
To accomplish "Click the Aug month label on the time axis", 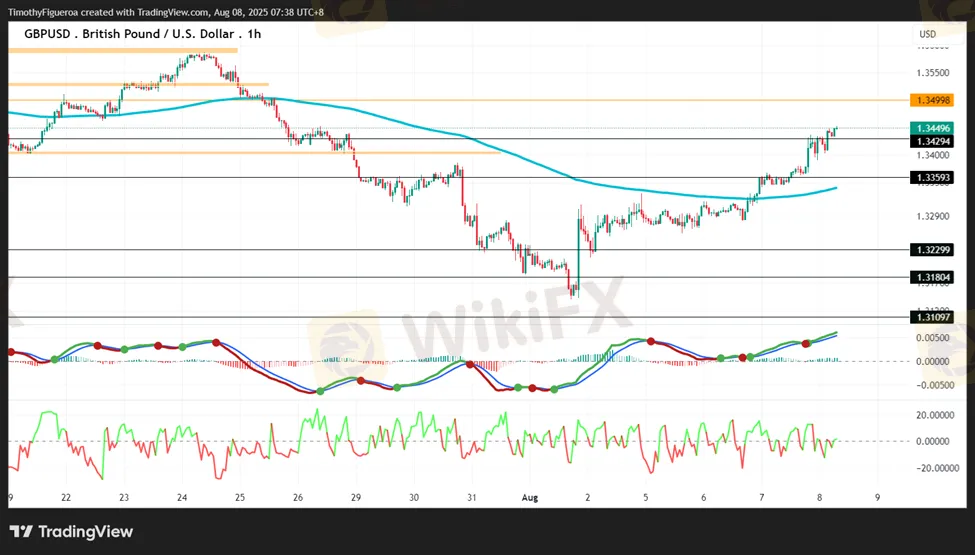I will (530, 498).
